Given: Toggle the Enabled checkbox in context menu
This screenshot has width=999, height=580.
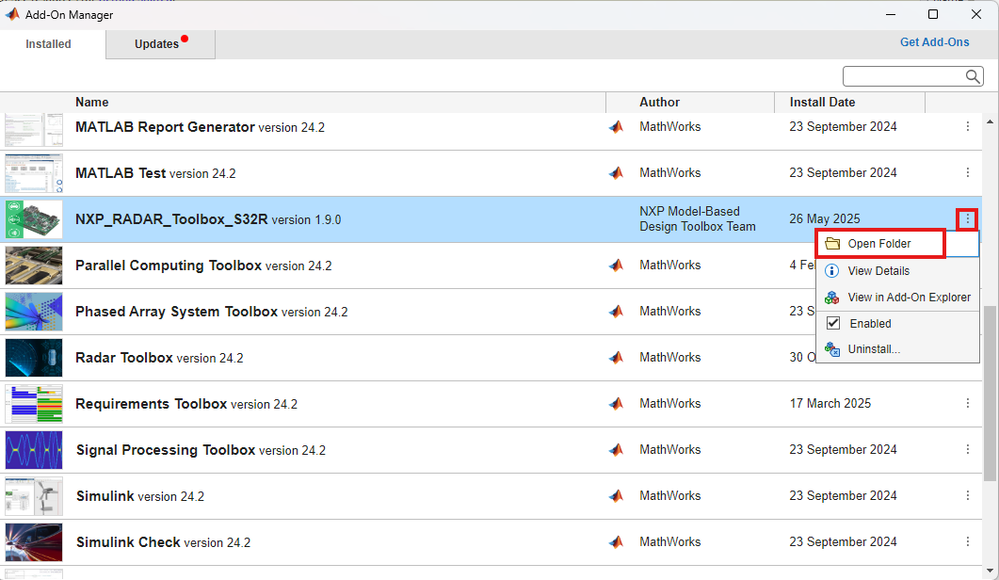Looking at the screenshot, I should pos(833,323).
